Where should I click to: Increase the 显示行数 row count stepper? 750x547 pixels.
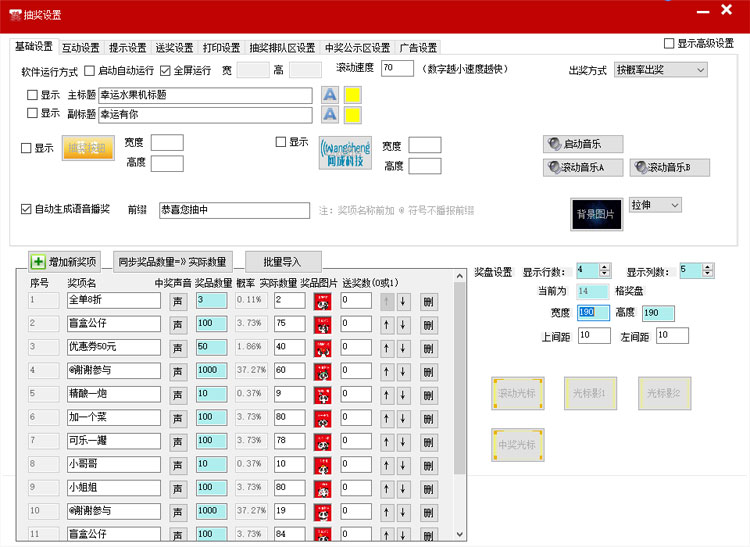pos(607,267)
